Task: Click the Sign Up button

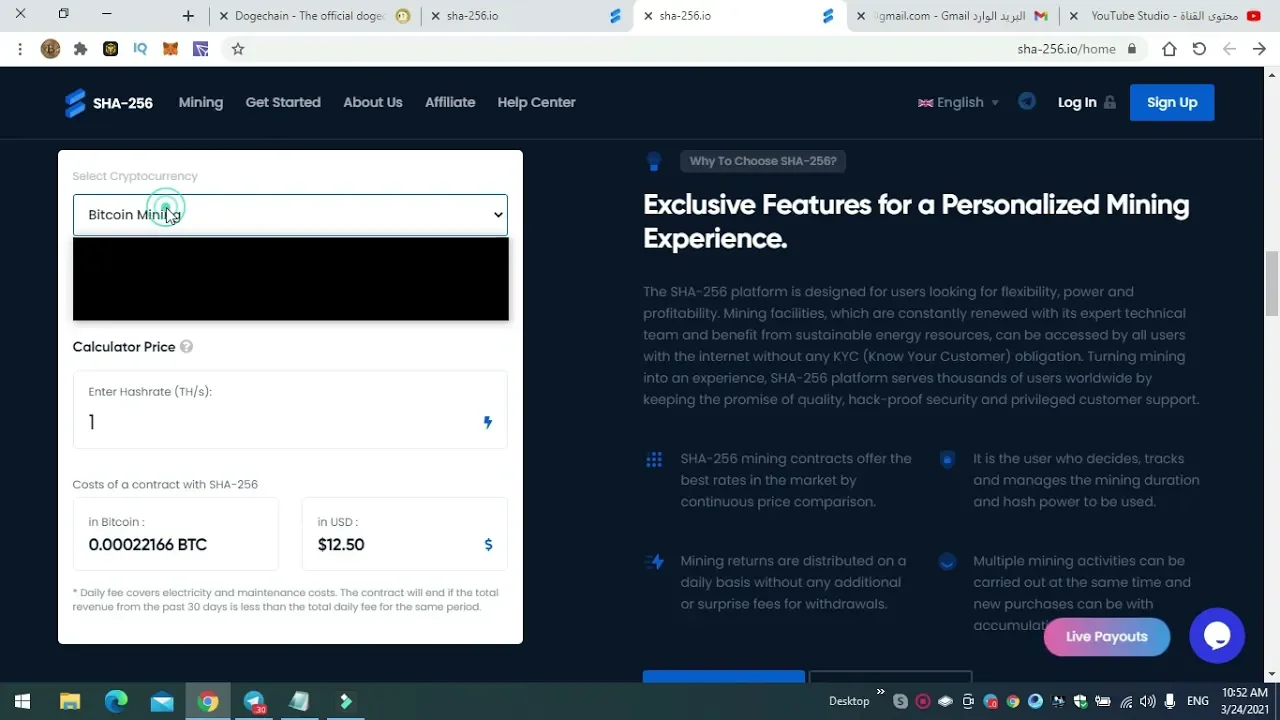Action: pos(1172,102)
